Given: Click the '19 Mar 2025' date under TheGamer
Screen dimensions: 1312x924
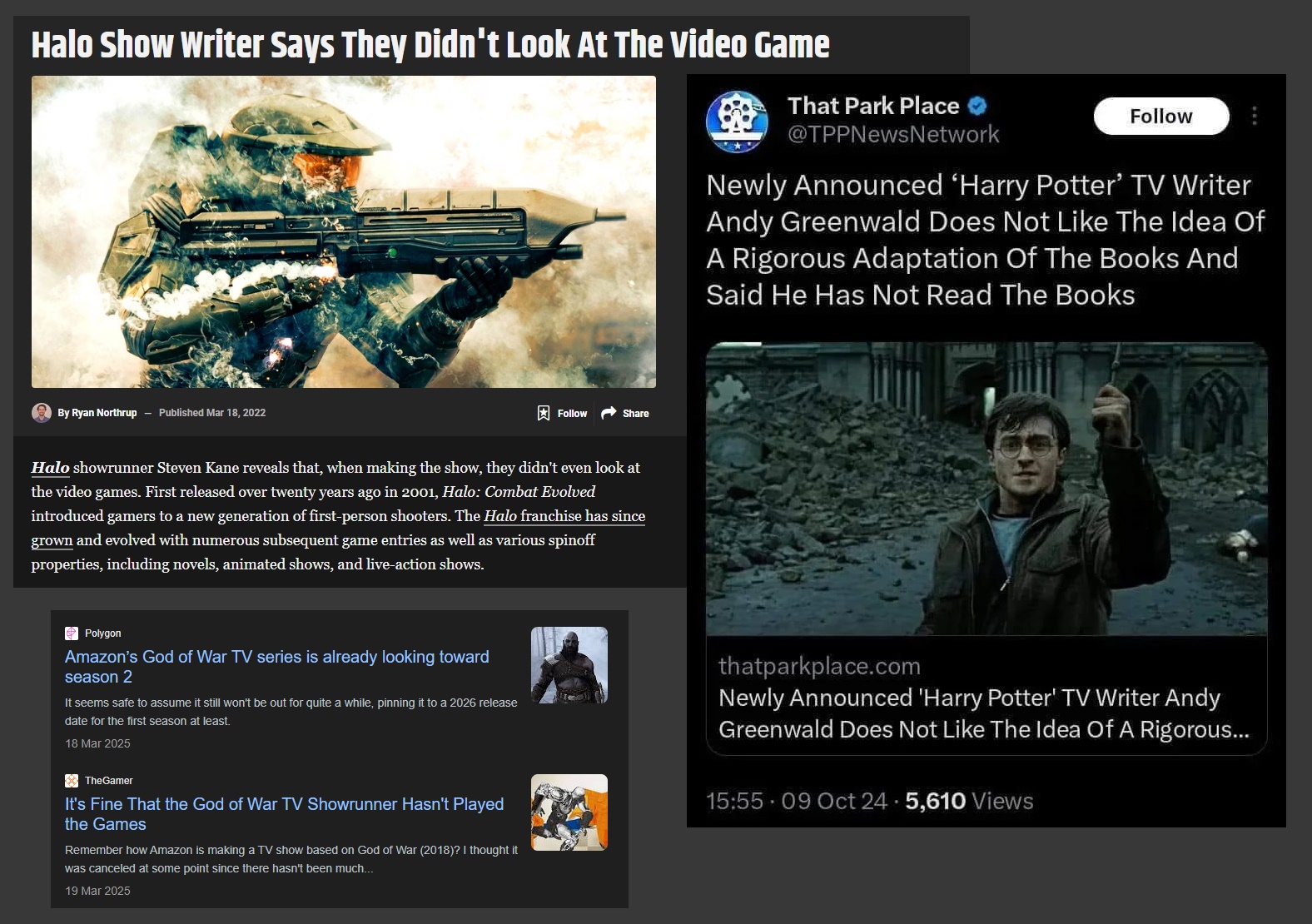Looking at the screenshot, I should pos(97,891).
